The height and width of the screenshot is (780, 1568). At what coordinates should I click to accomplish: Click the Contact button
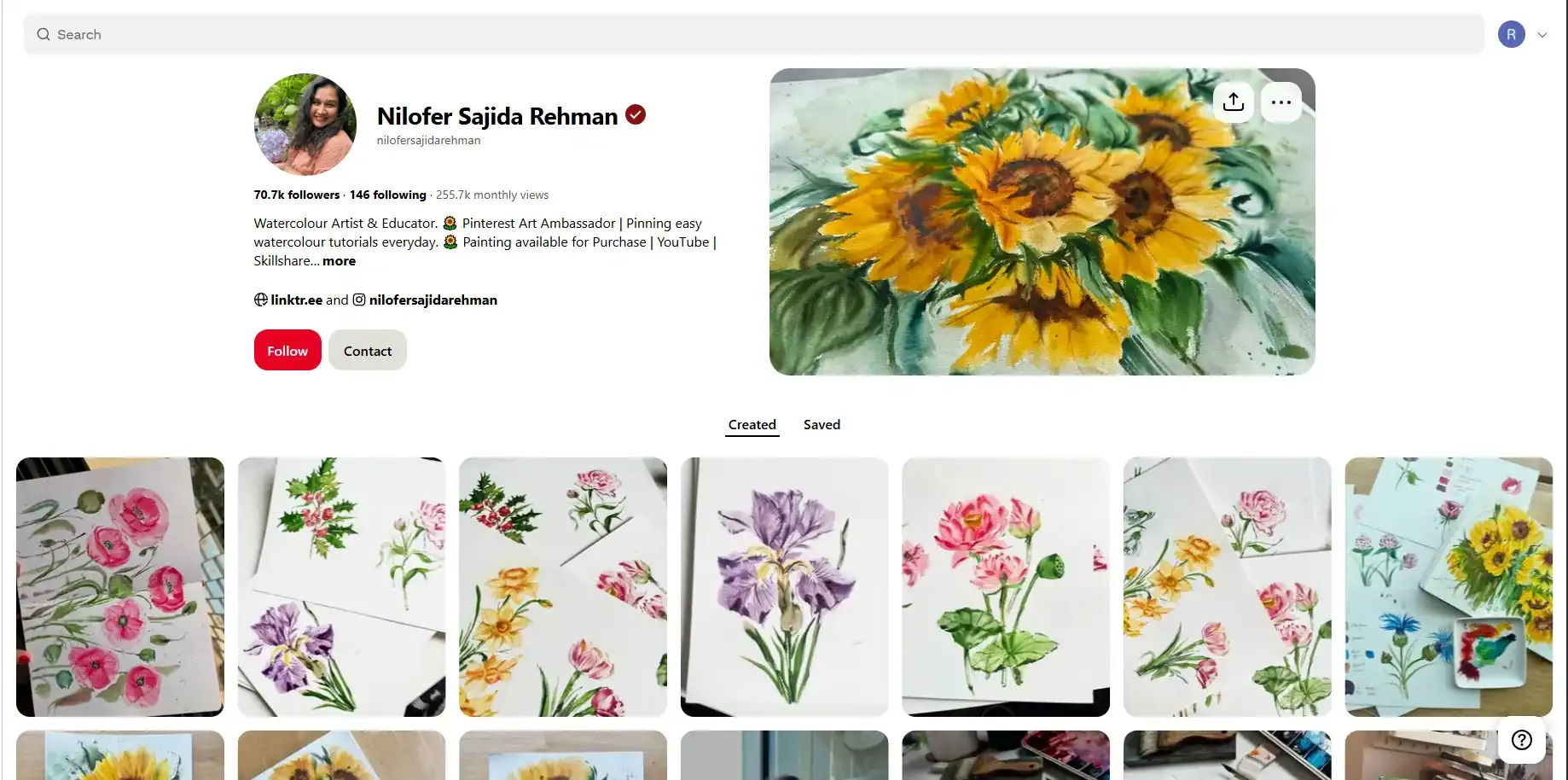pos(367,350)
